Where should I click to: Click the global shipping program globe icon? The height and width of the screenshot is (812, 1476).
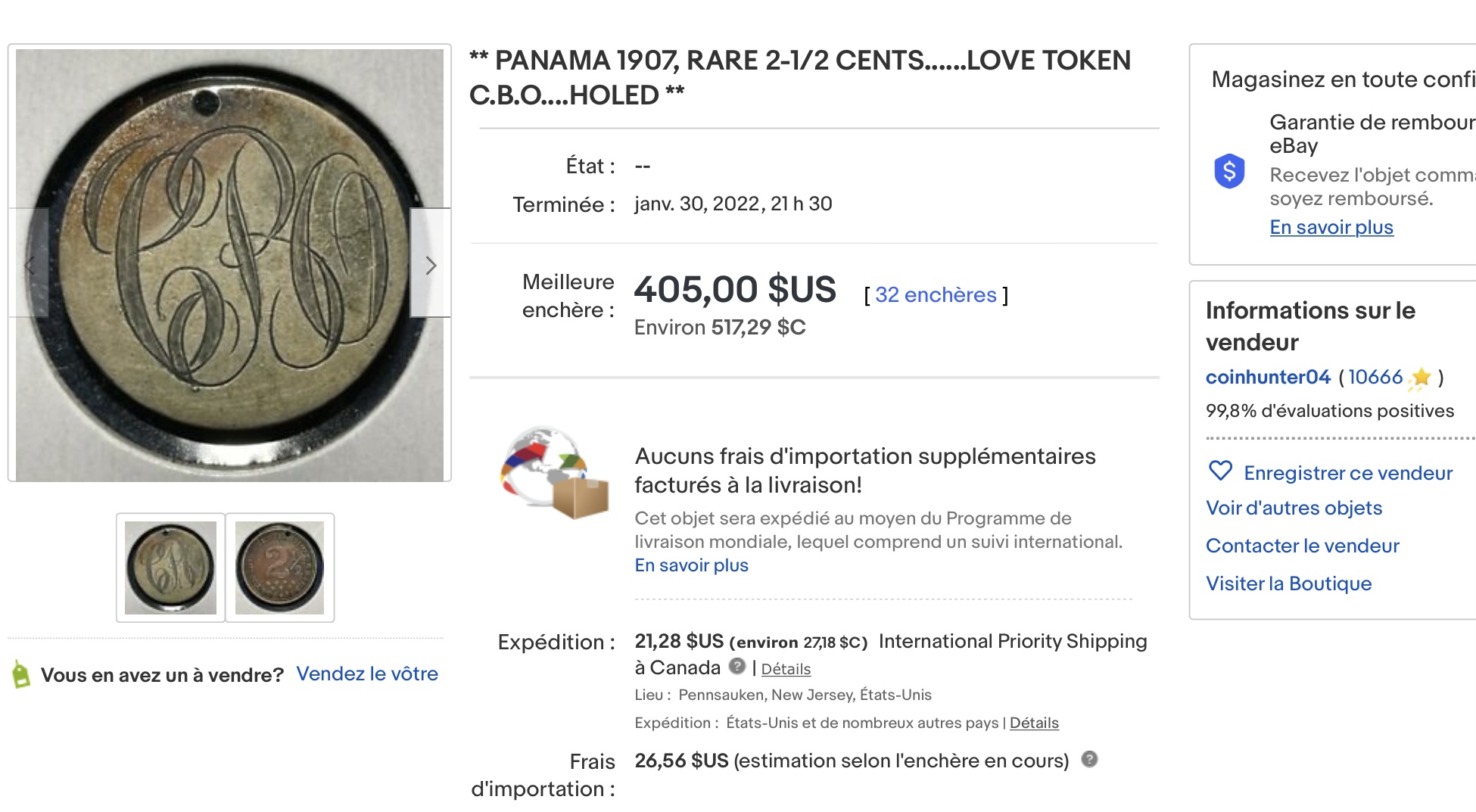coord(555,472)
